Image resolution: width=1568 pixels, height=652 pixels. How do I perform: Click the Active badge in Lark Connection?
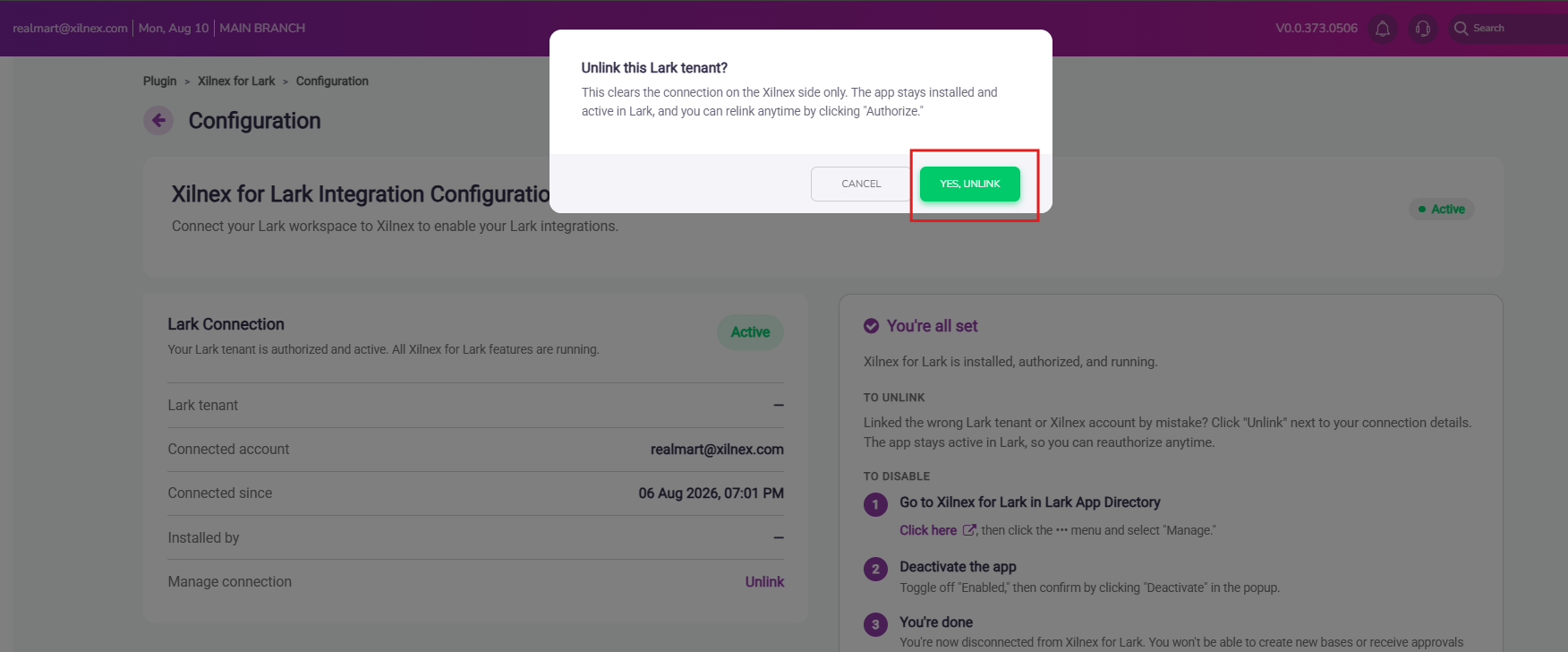[750, 332]
